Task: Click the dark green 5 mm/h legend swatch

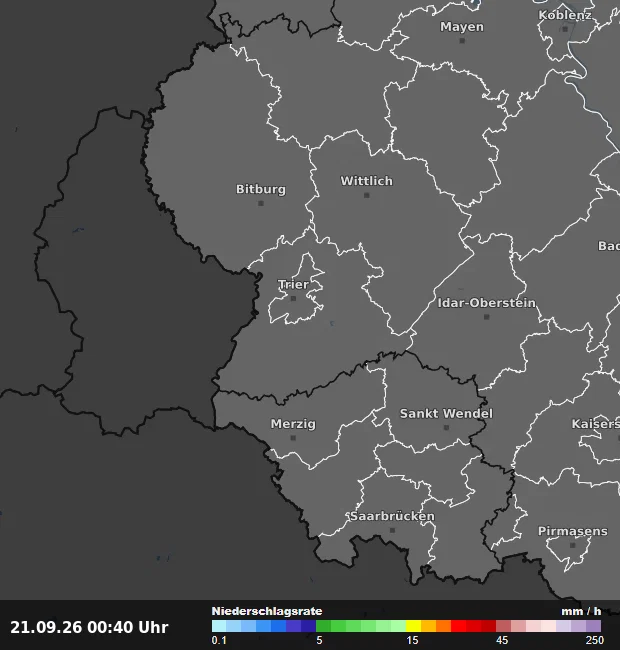Action: (x=324, y=626)
